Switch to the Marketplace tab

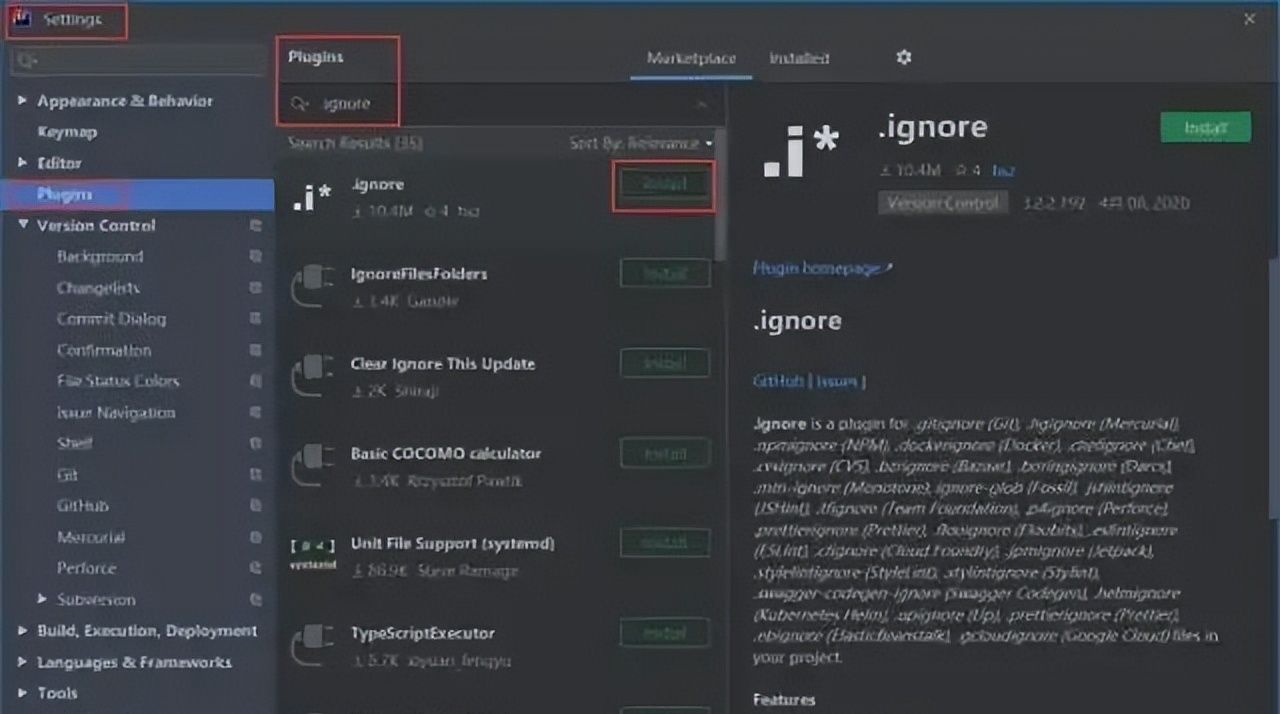(x=691, y=58)
